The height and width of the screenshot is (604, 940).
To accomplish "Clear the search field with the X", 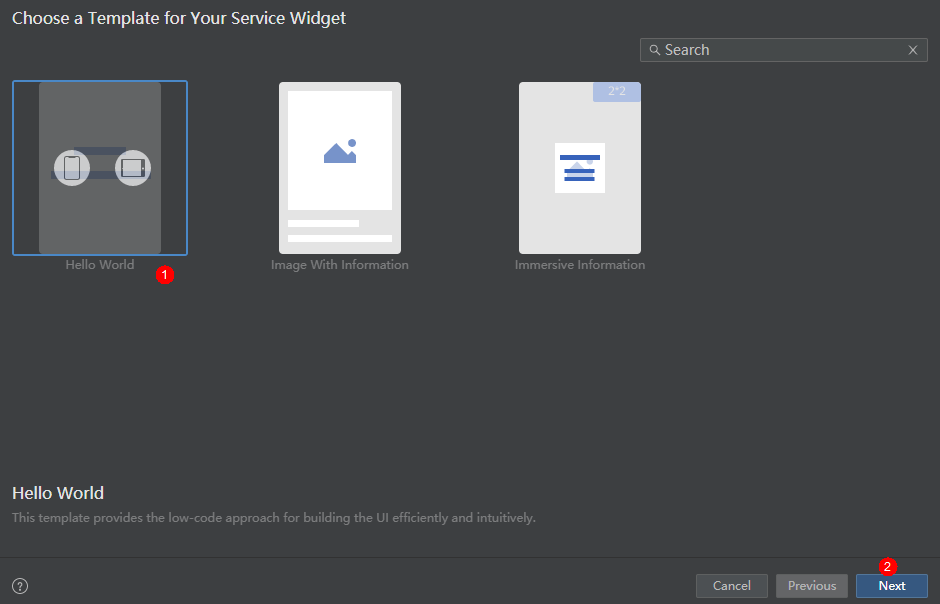I will (x=912, y=50).
